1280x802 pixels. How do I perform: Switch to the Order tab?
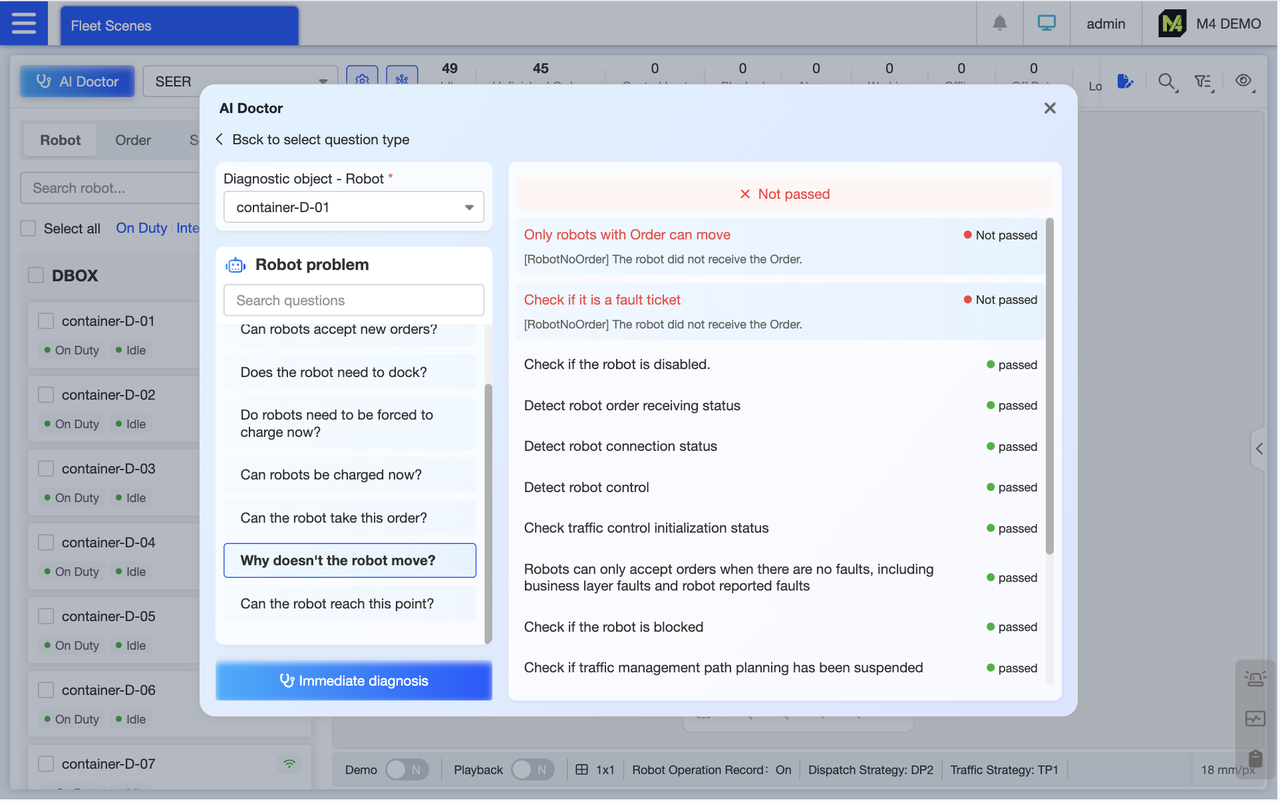pyautogui.click(x=132, y=140)
